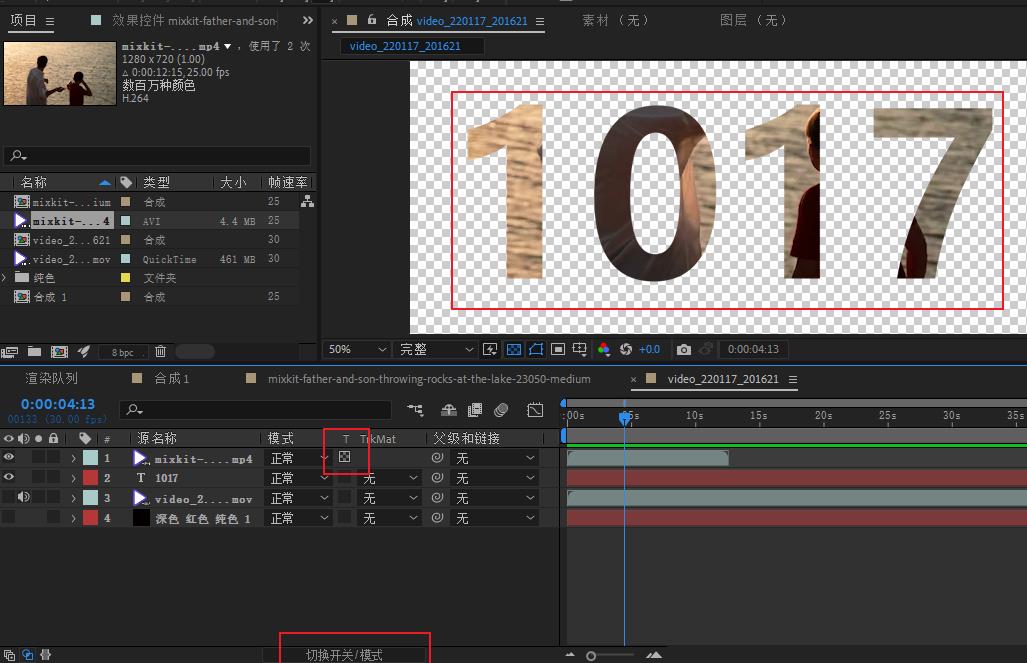
Task: Switch to the 渲染队列 tab
Action: 52,378
